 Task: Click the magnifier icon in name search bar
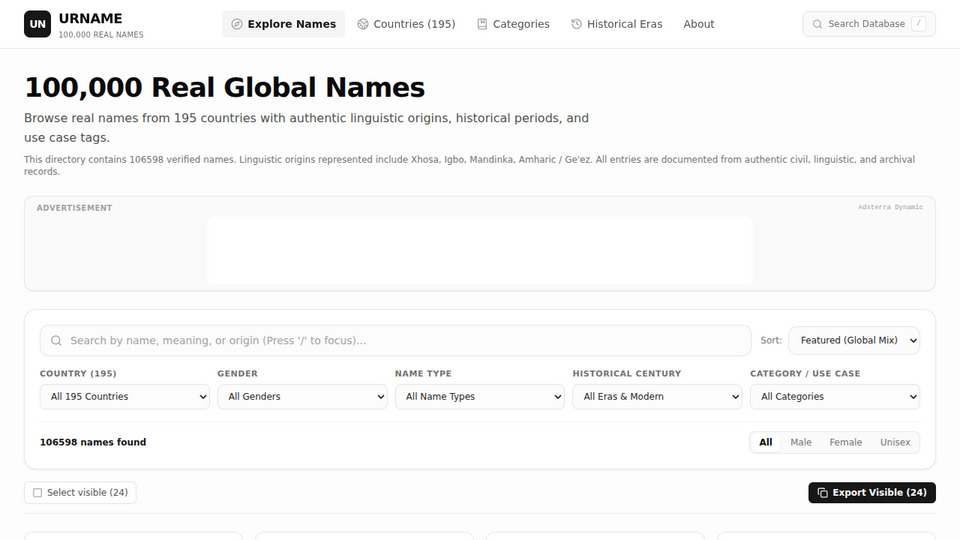pyautogui.click(x=56, y=340)
